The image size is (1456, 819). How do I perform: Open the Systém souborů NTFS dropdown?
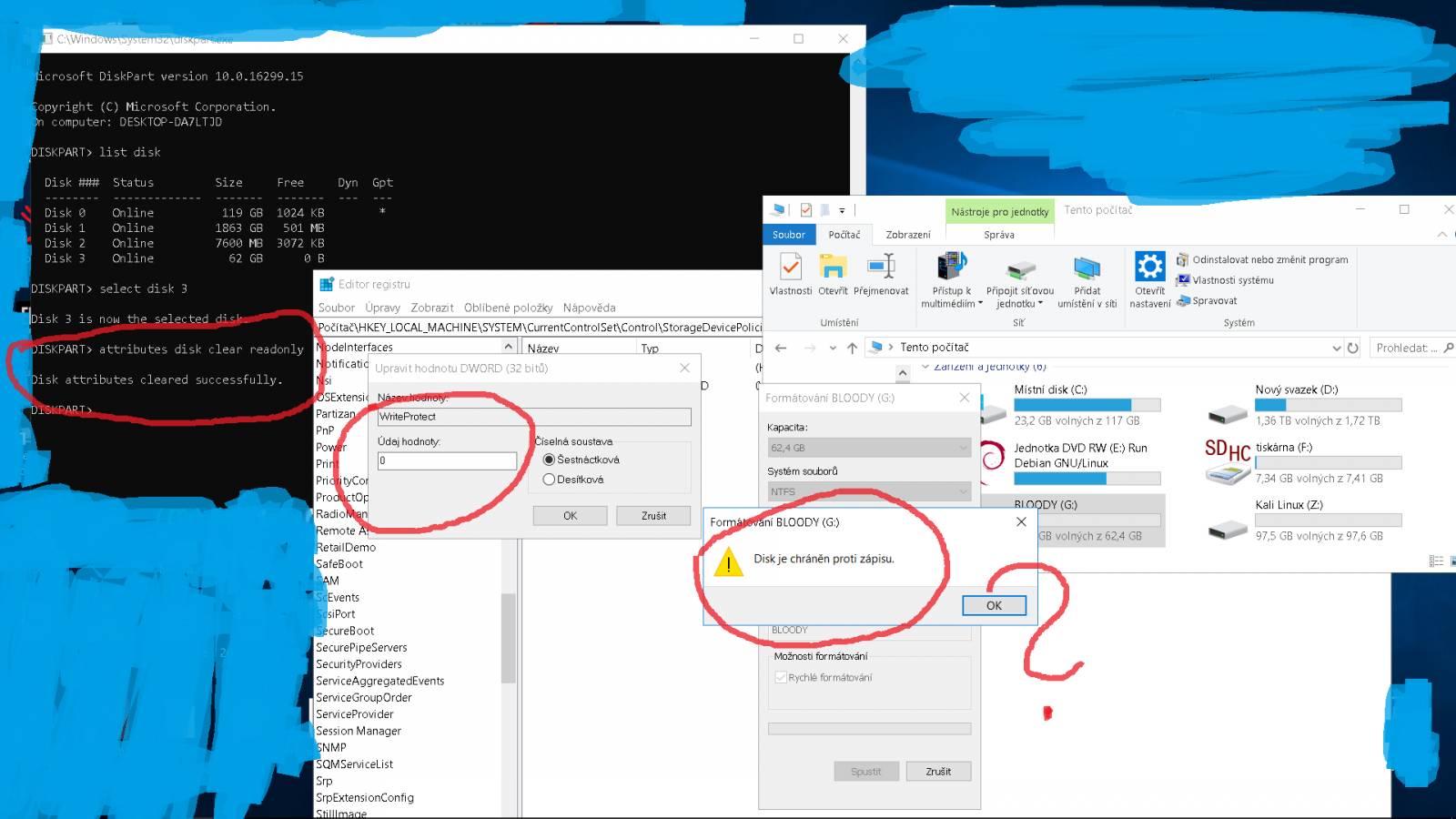coord(869,491)
